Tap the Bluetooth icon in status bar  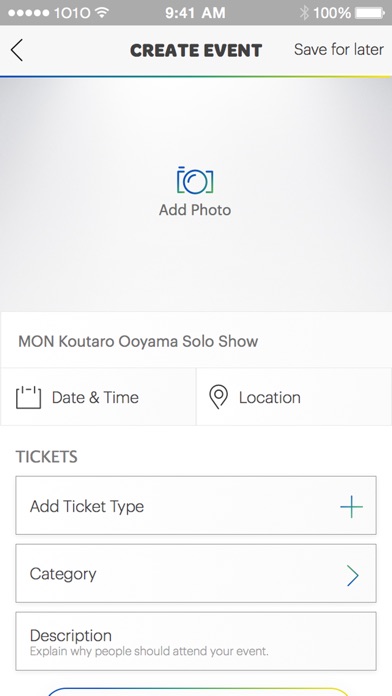pyautogui.click(x=304, y=13)
